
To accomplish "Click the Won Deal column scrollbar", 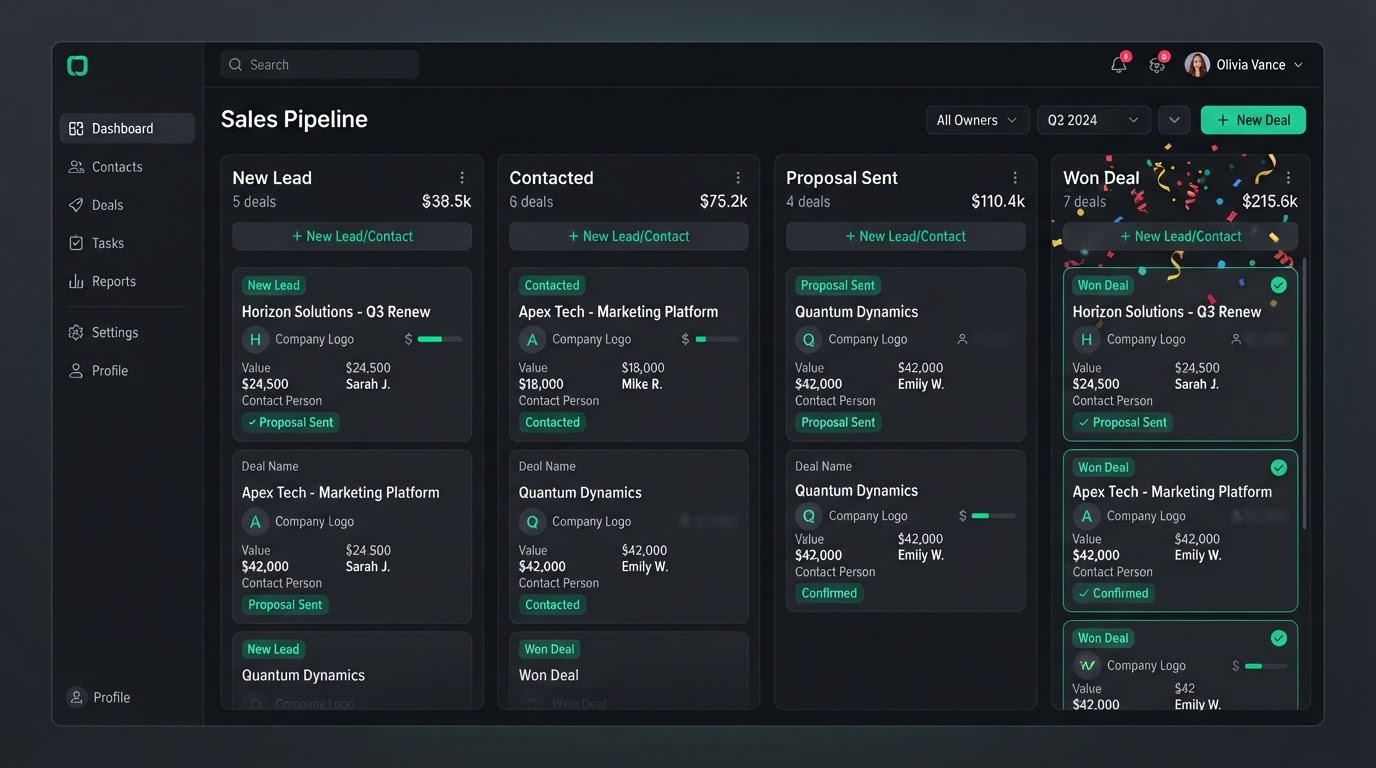I will [x=1304, y=395].
